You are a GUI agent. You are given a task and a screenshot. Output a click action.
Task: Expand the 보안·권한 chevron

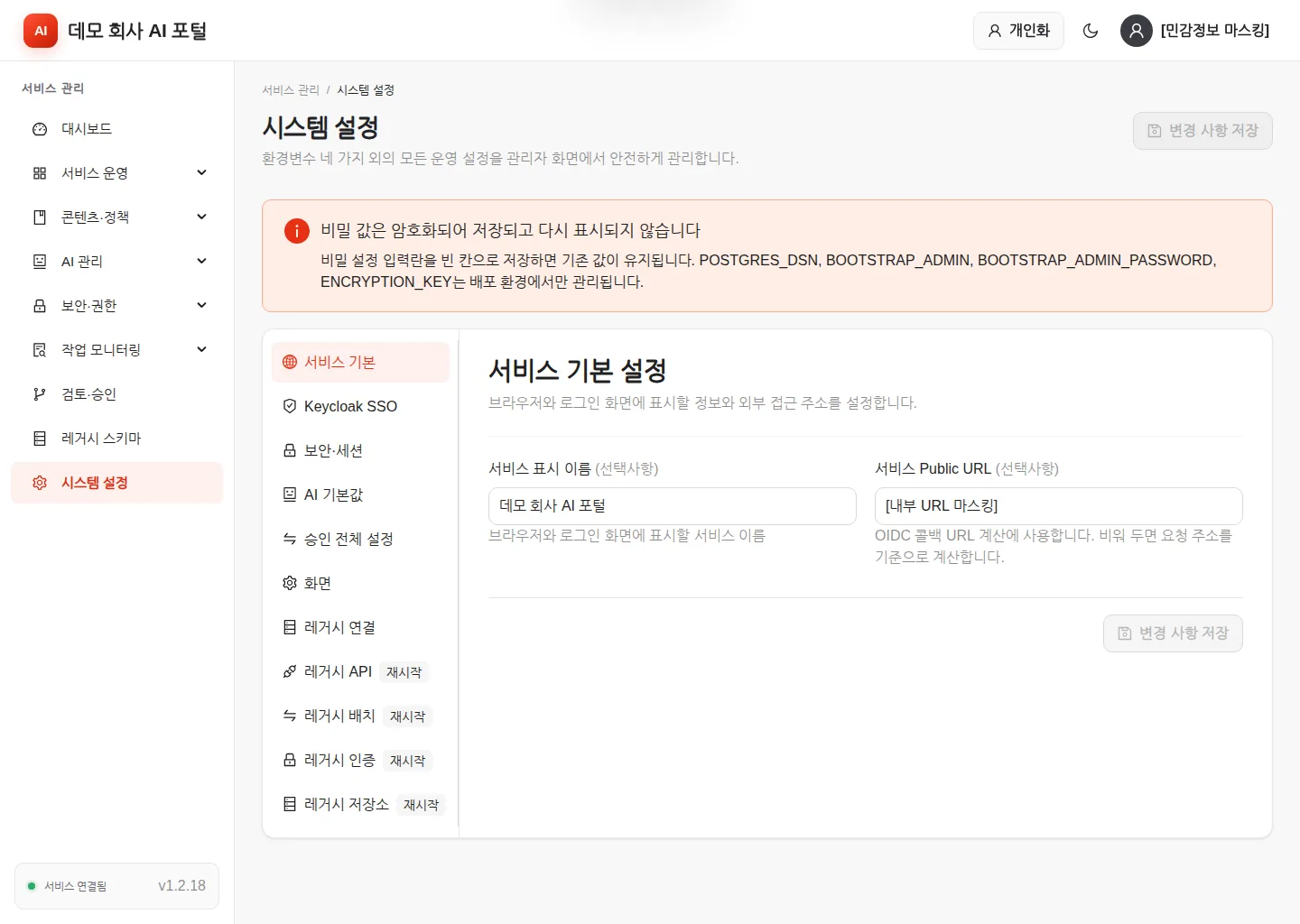pyautogui.click(x=202, y=305)
